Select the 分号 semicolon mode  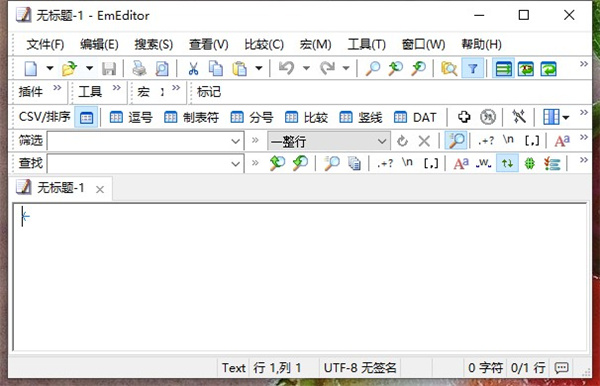(x=252, y=117)
